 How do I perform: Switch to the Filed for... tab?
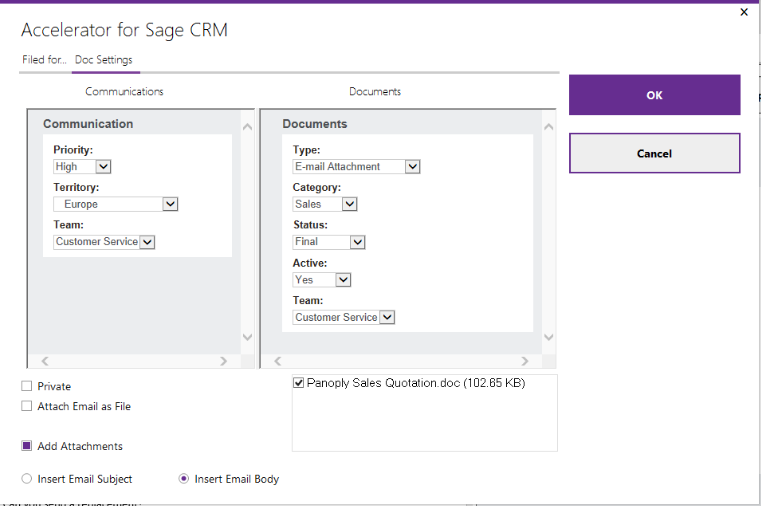(44, 60)
